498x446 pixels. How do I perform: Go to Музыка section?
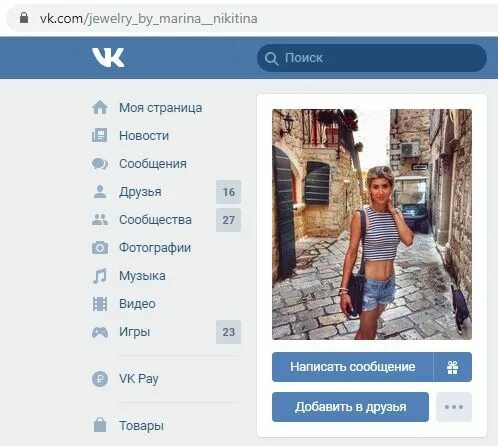click(142, 276)
